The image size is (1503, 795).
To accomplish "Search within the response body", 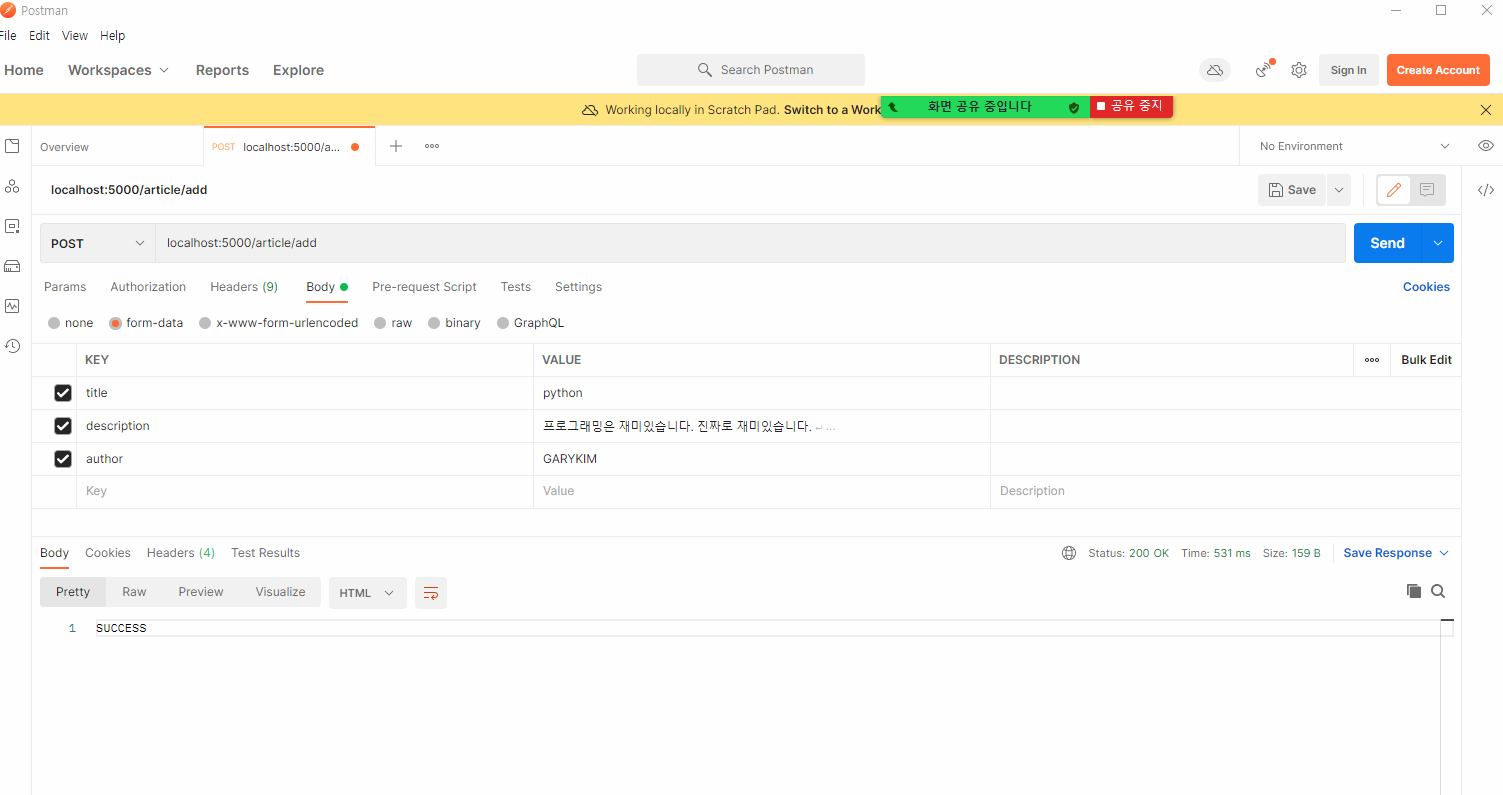I will pos(1438,590).
